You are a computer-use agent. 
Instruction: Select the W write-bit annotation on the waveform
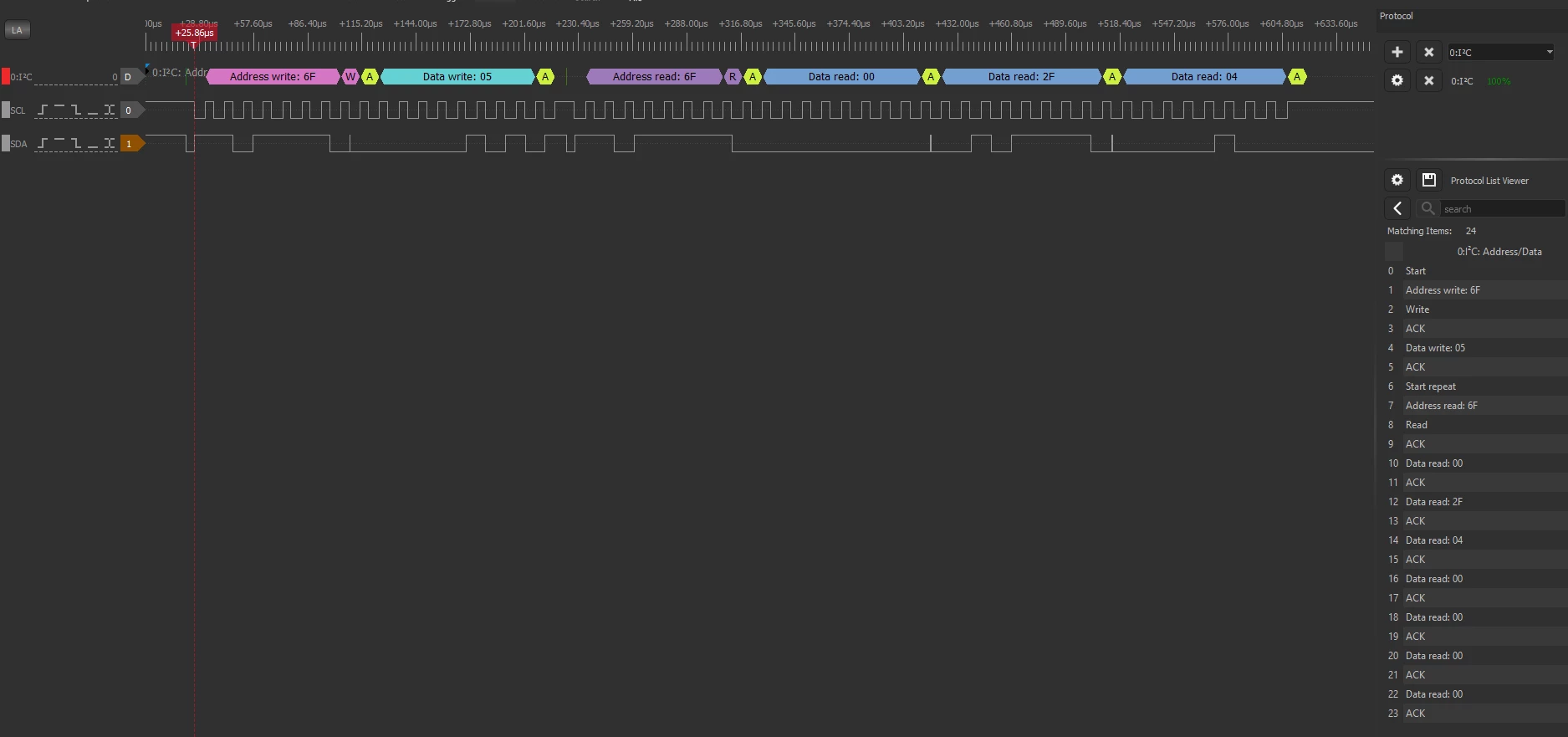350,77
